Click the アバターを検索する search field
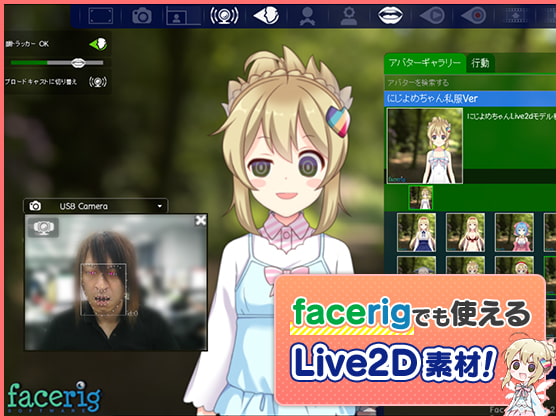Screen dimensions: 560x420 (470, 83)
